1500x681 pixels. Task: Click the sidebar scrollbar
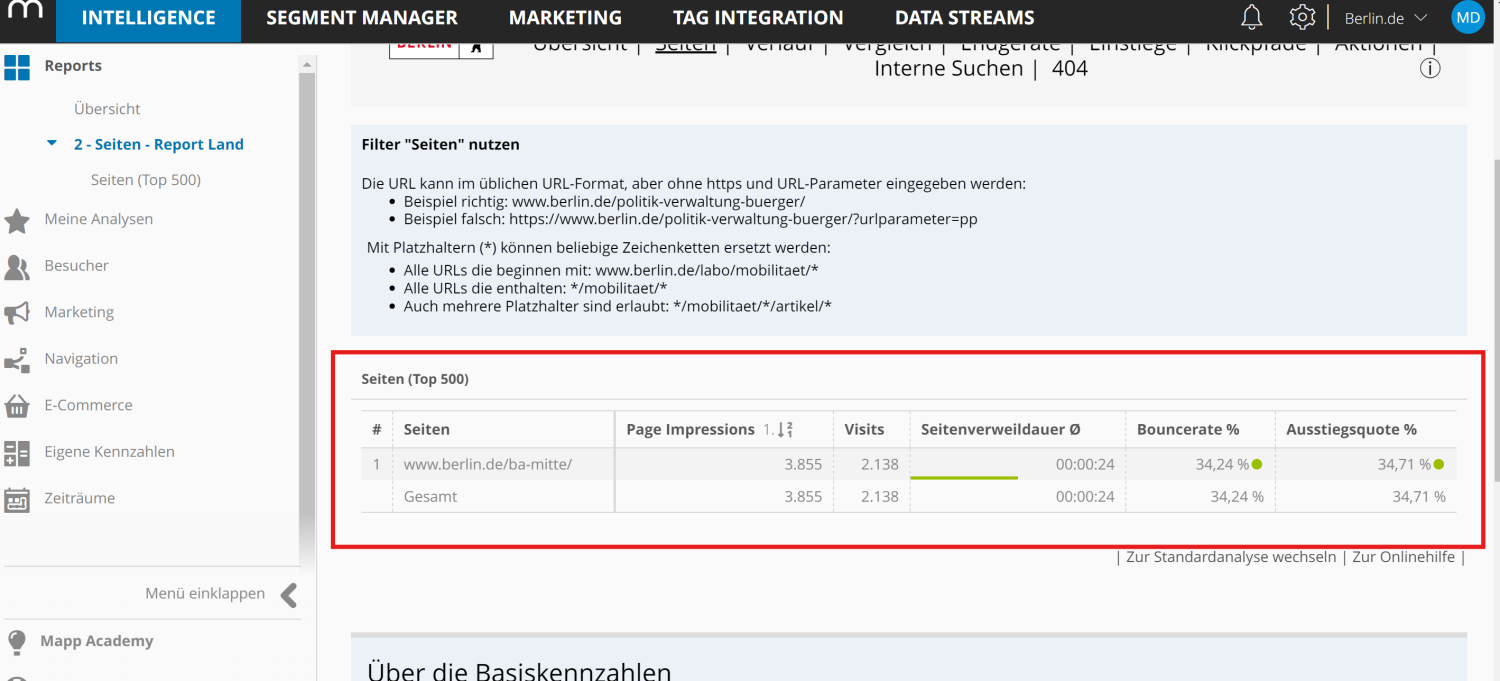click(x=307, y=300)
